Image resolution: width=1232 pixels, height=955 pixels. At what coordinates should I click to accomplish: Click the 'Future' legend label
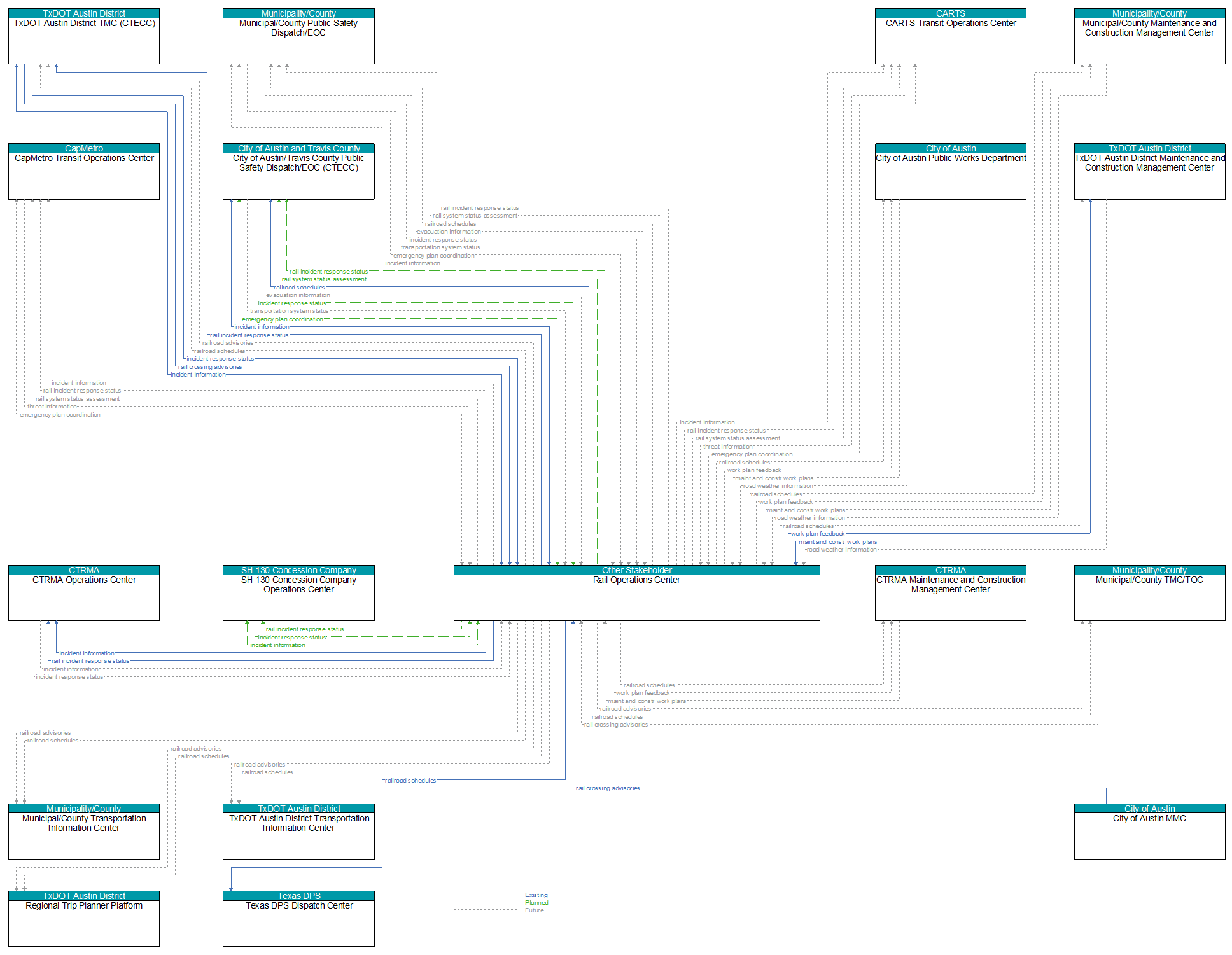pyautogui.click(x=534, y=910)
